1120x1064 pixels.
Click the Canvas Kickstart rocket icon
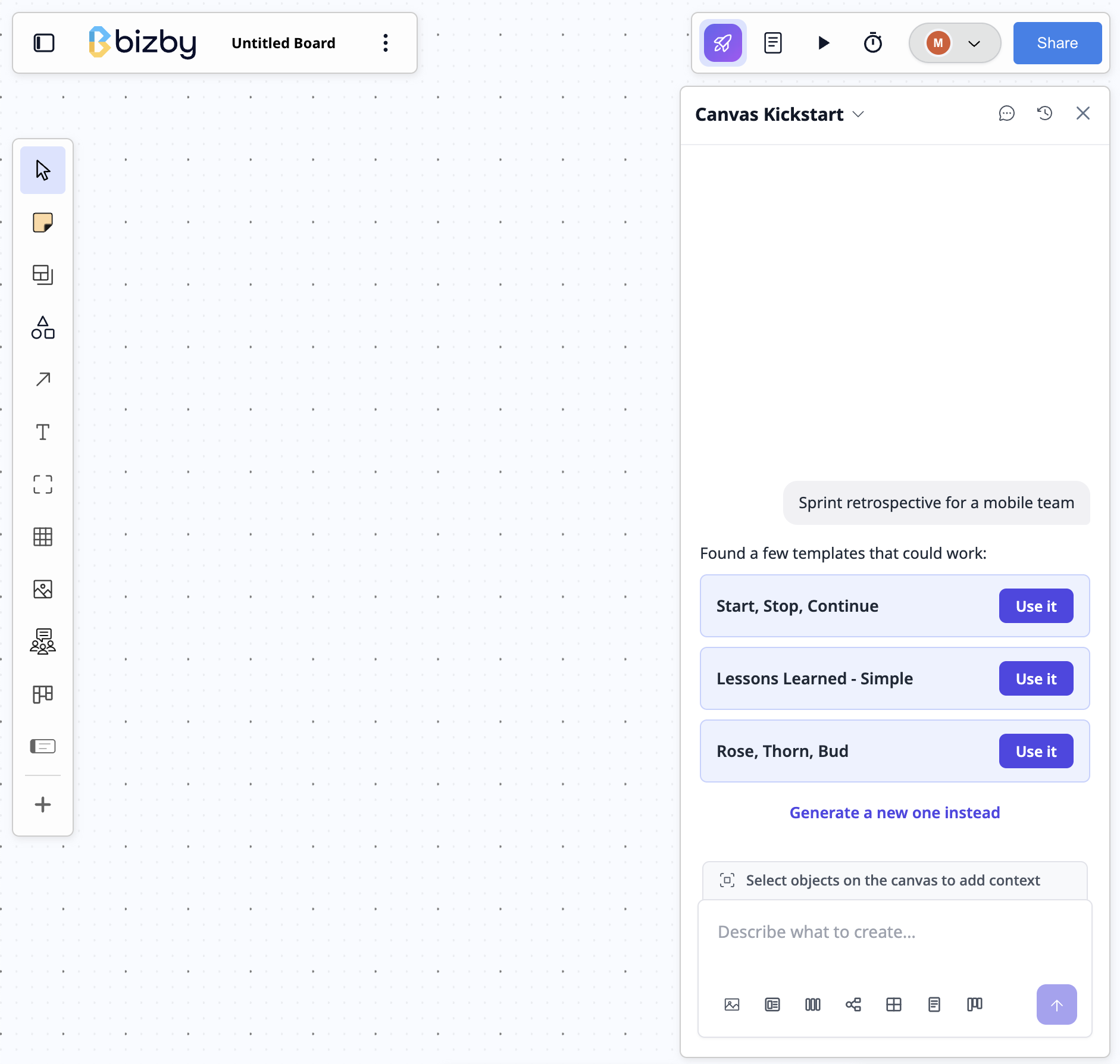tap(722, 43)
